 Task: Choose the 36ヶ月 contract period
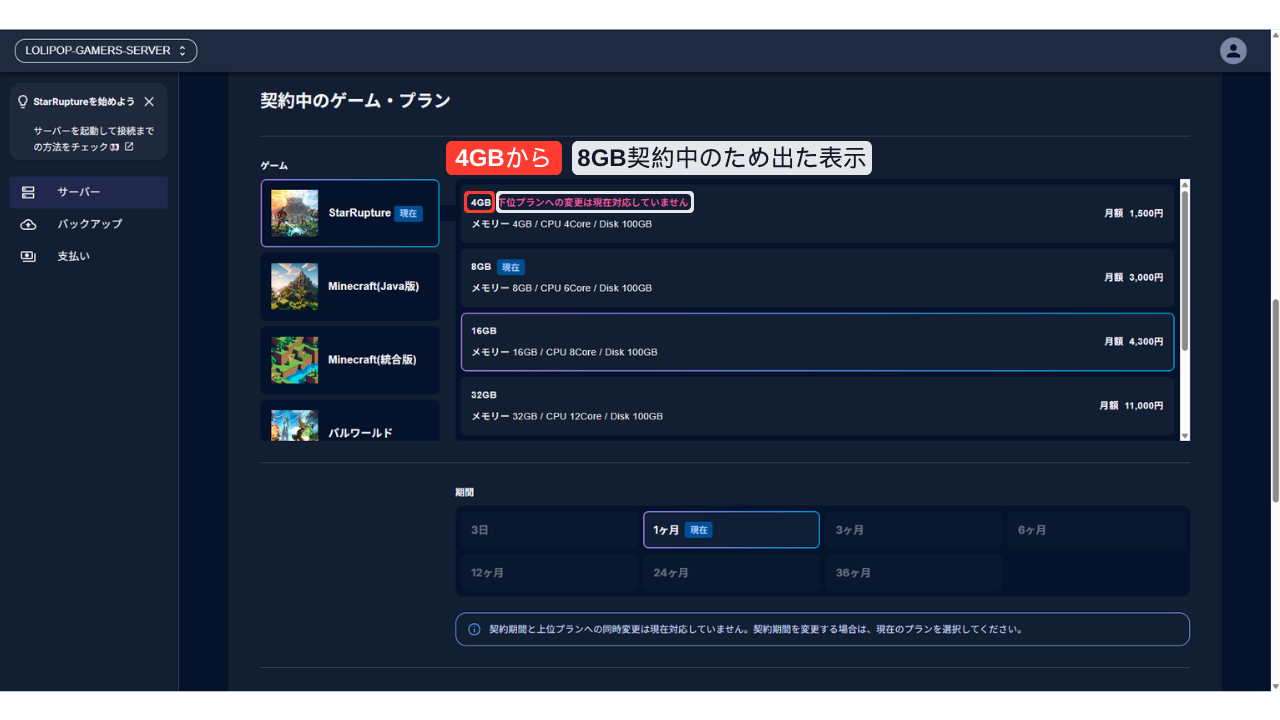(x=913, y=573)
